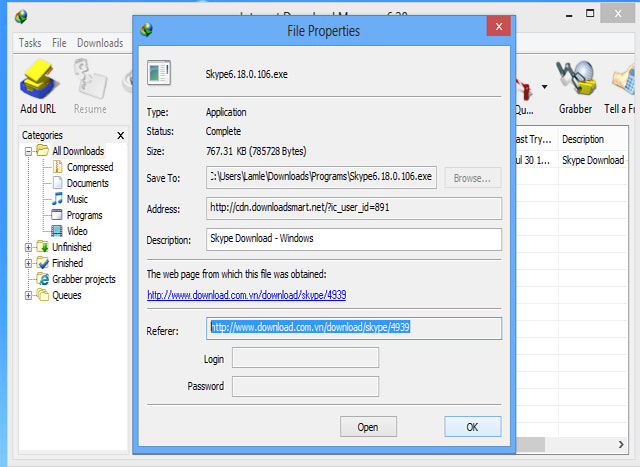The height and width of the screenshot is (467, 640).
Task: Select the Grabber projects tree item
Action: click(84, 279)
